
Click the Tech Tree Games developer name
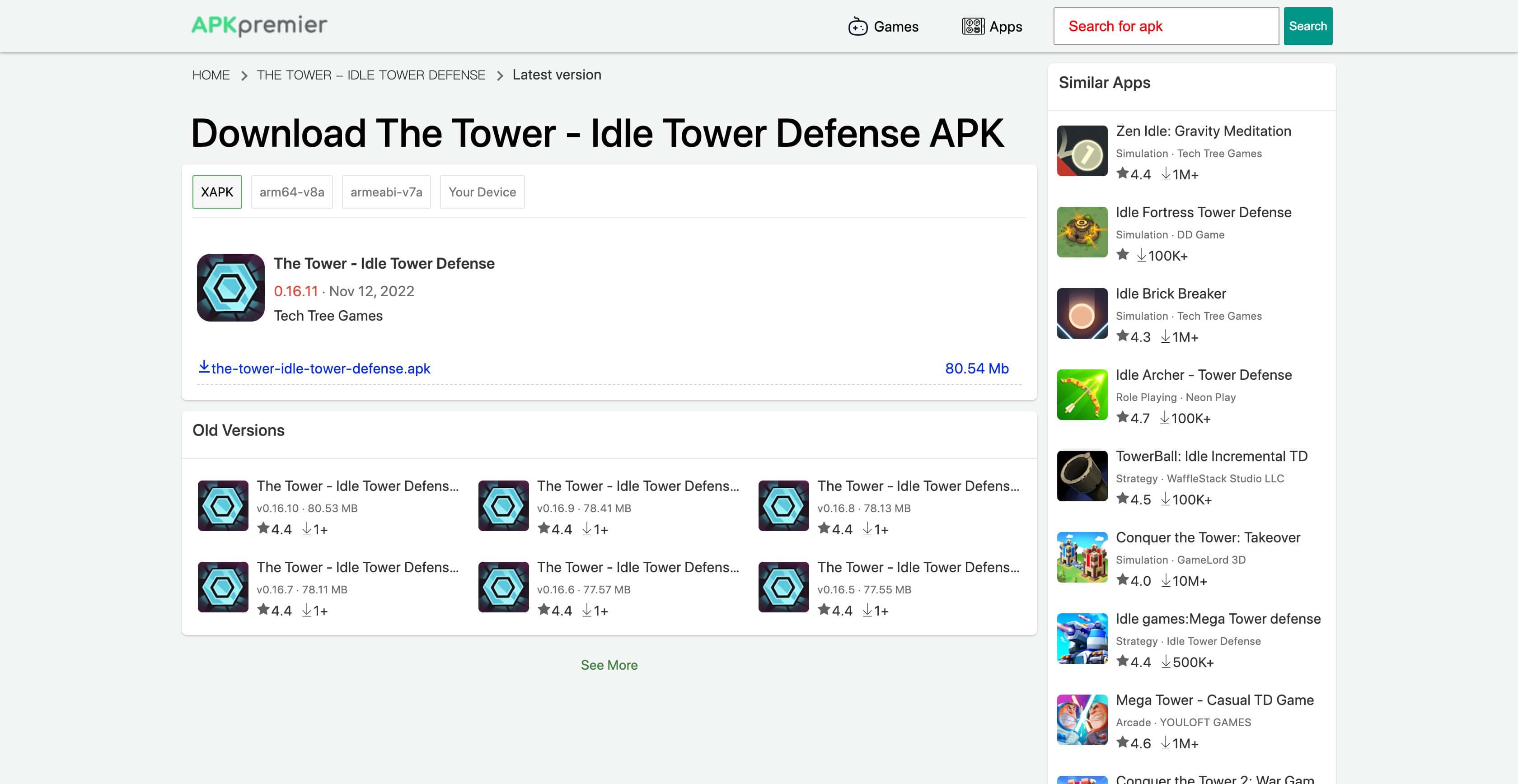pos(328,316)
